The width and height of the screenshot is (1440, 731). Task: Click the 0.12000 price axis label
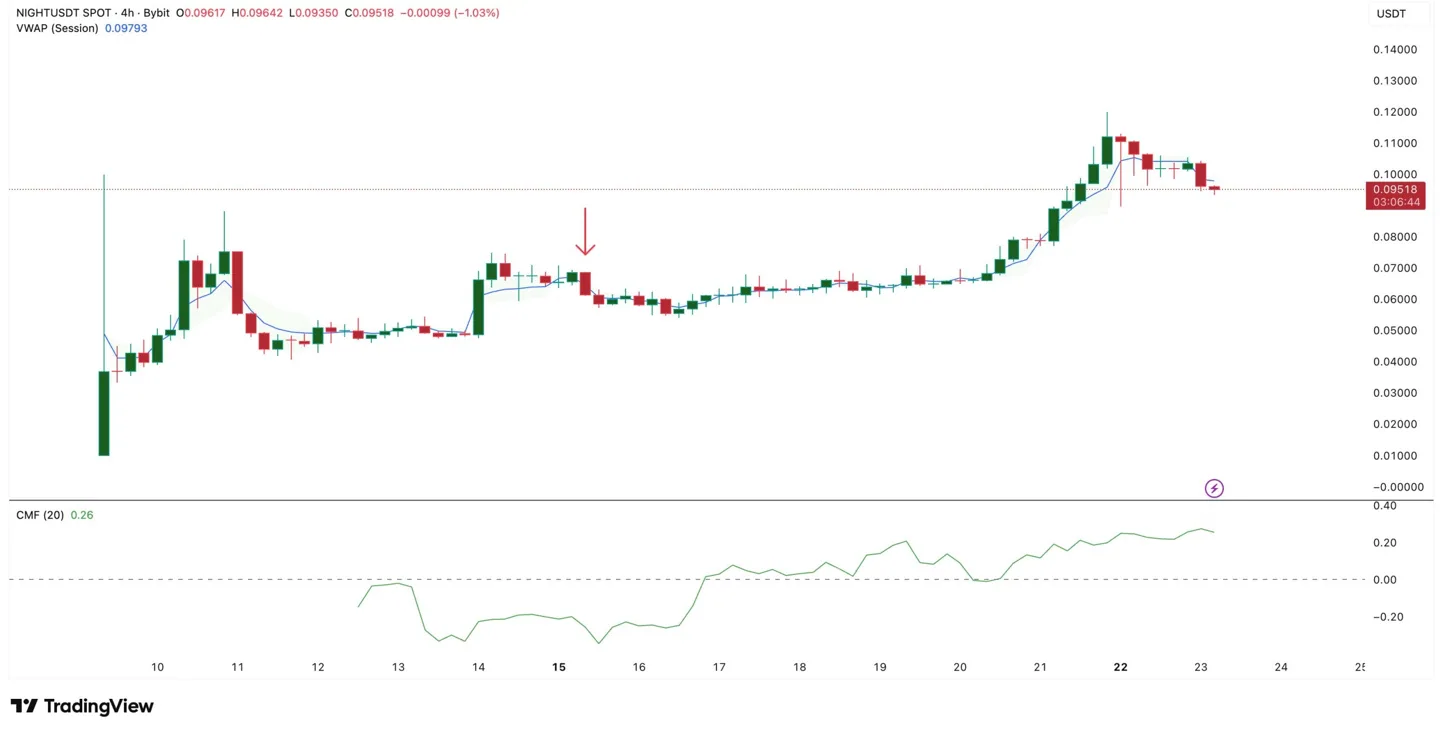[1395, 112]
